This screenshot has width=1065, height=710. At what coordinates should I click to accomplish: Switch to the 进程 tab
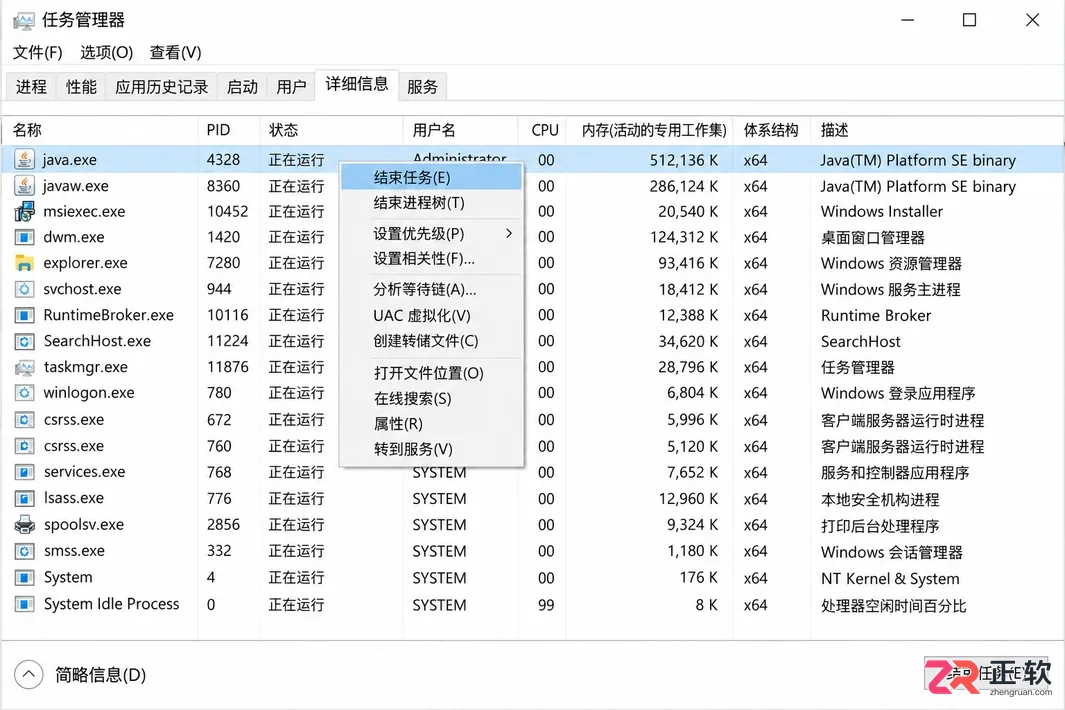click(x=31, y=86)
